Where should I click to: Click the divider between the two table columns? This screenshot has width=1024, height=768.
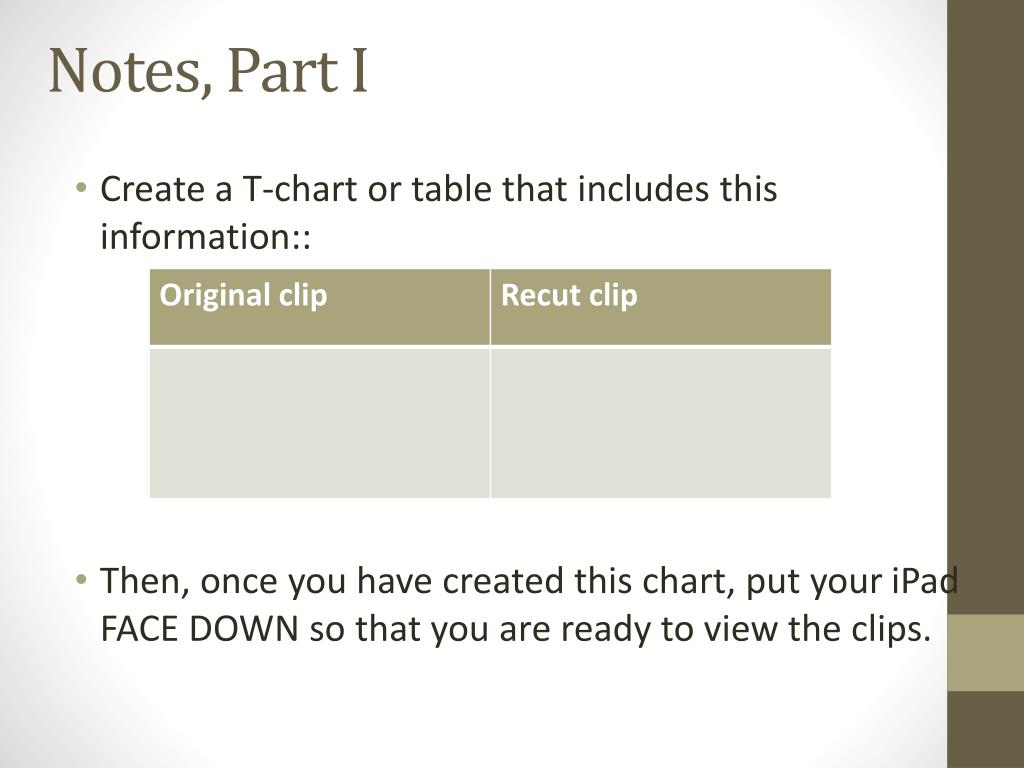(x=490, y=383)
